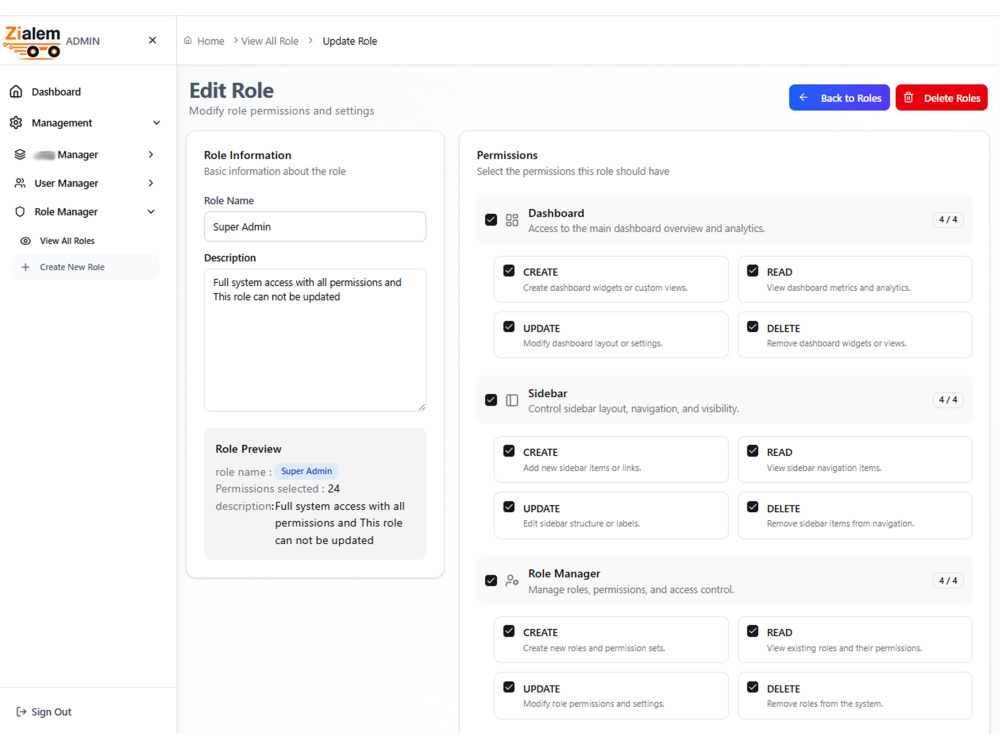Click the Zialem logo

33,41
